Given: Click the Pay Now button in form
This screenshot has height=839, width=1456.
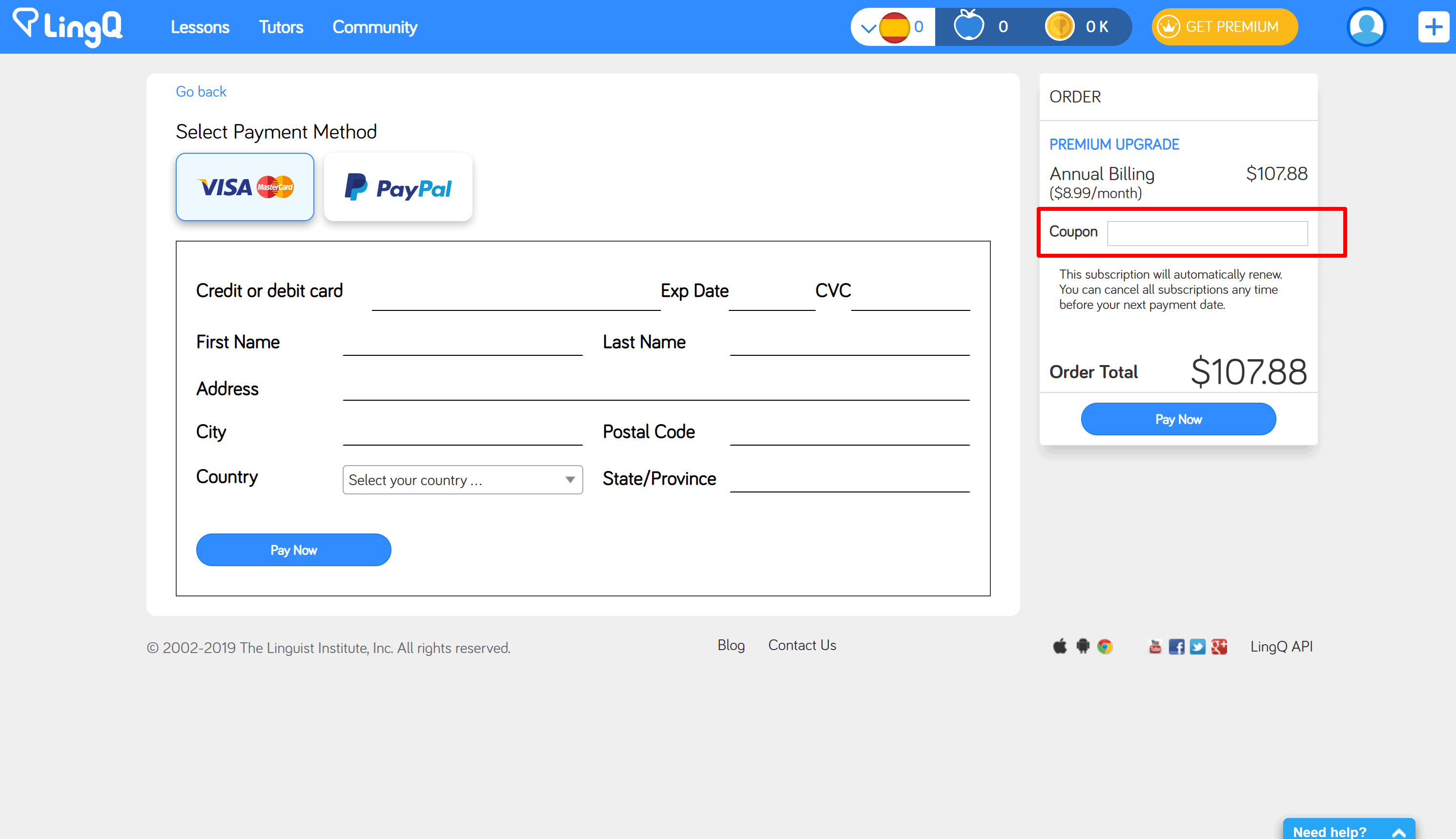Looking at the screenshot, I should tap(294, 550).
